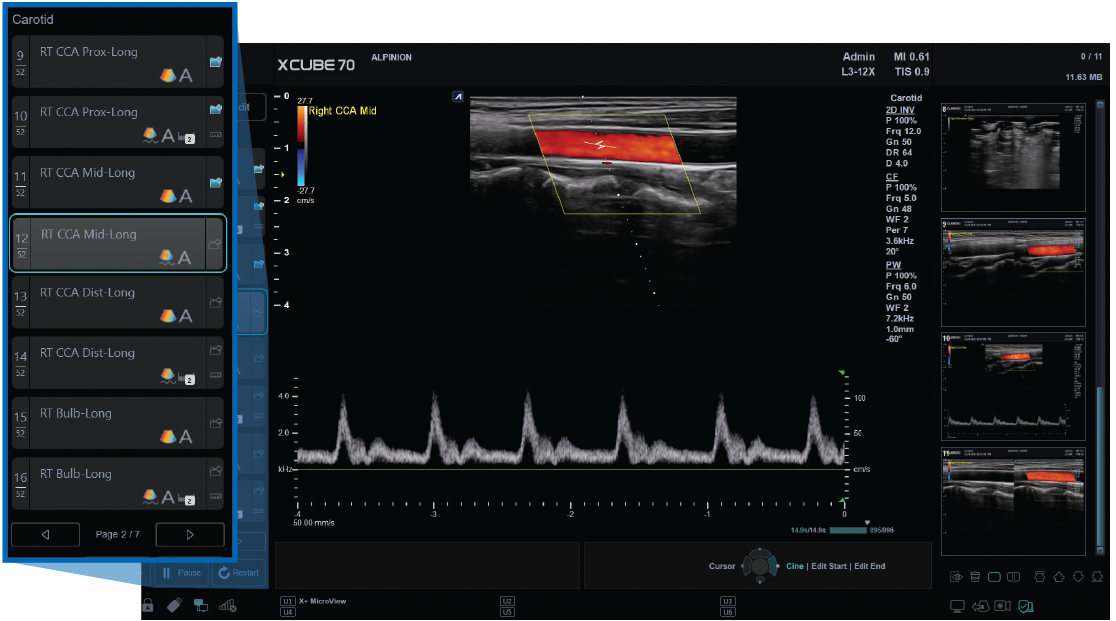This screenshot has height=621, width=1116.
Task: Click the monitor display icon
Action: tap(957, 606)
